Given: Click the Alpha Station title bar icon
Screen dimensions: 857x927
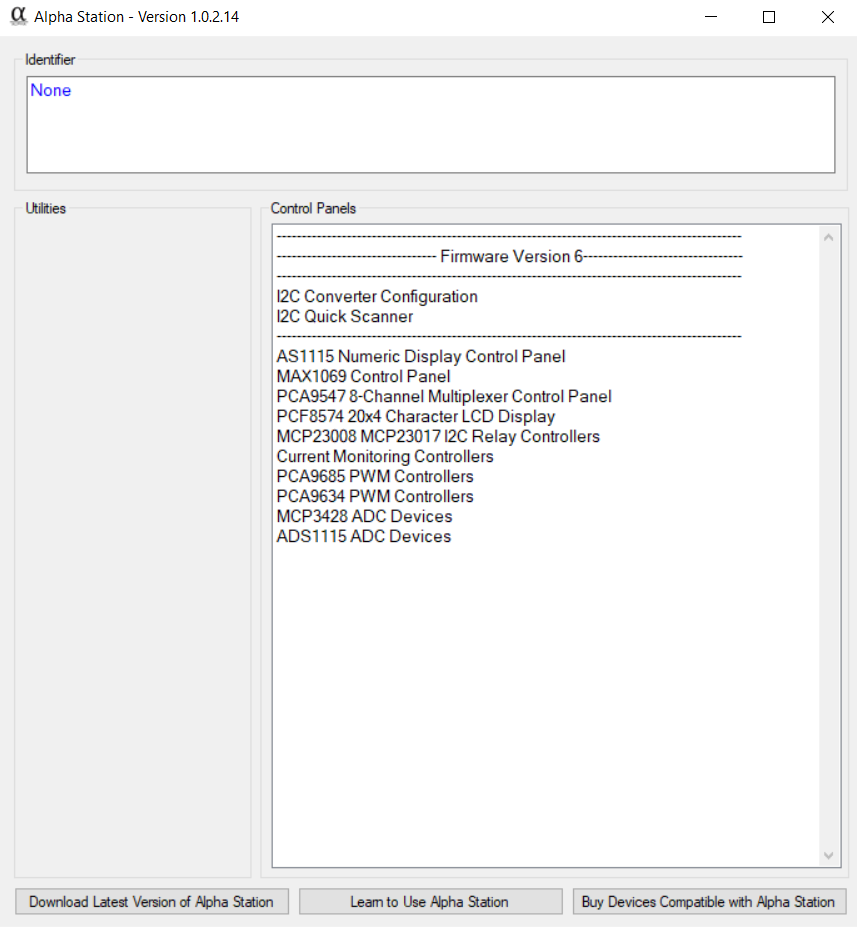Looking at the screenshot, I should pos(17,17).
